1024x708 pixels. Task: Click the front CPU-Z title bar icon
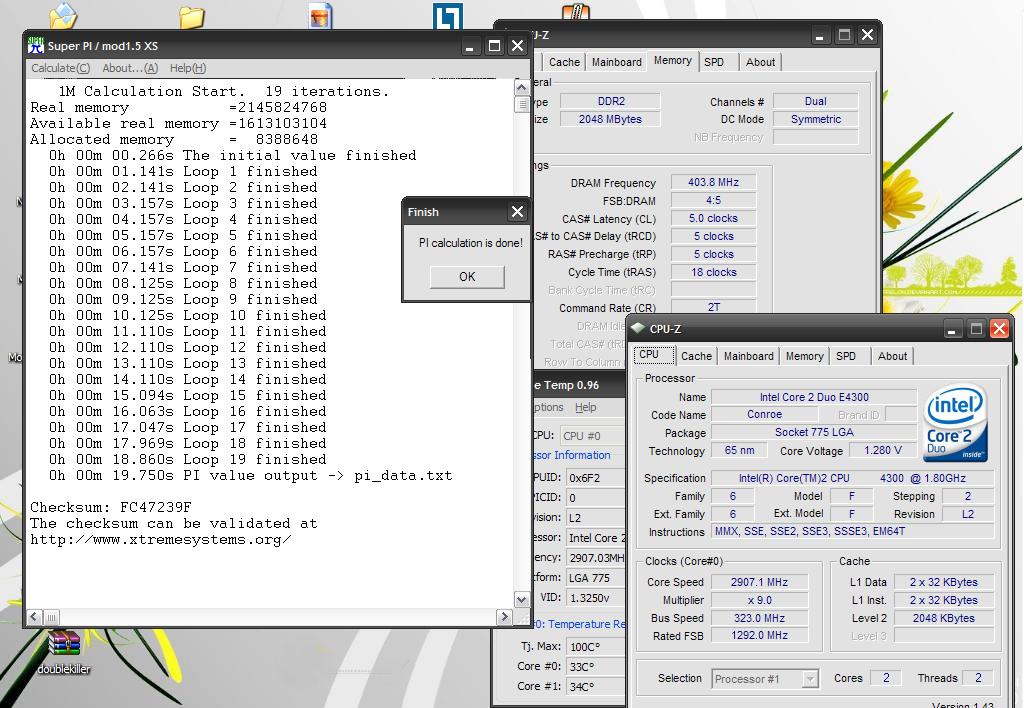(x=638, y=329)
